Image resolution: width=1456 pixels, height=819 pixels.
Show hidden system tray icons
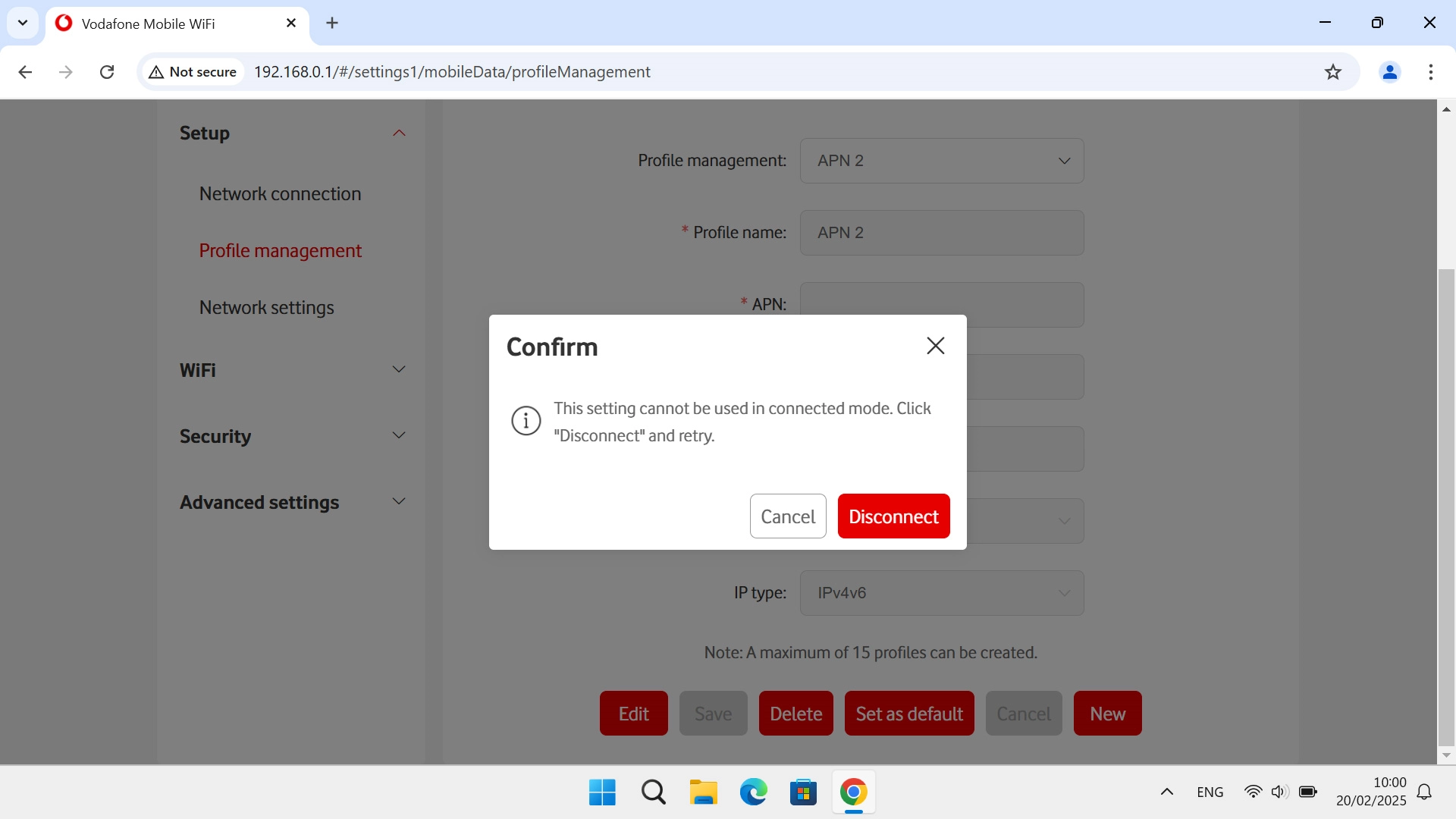[x=1166, y=792]
